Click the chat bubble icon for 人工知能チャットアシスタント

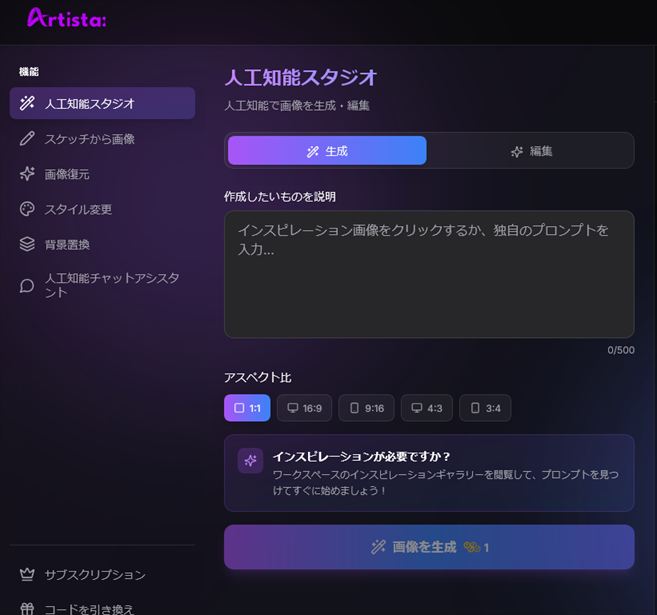(x=27, y=285)
